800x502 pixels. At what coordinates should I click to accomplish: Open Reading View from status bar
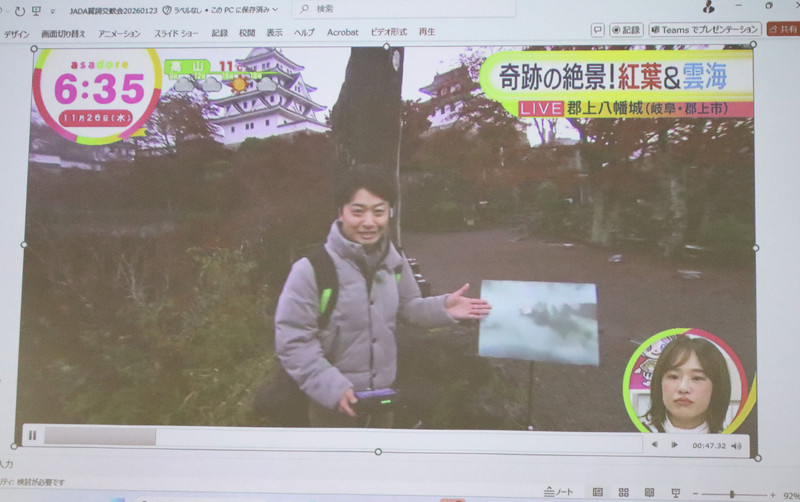coord(649,492)
